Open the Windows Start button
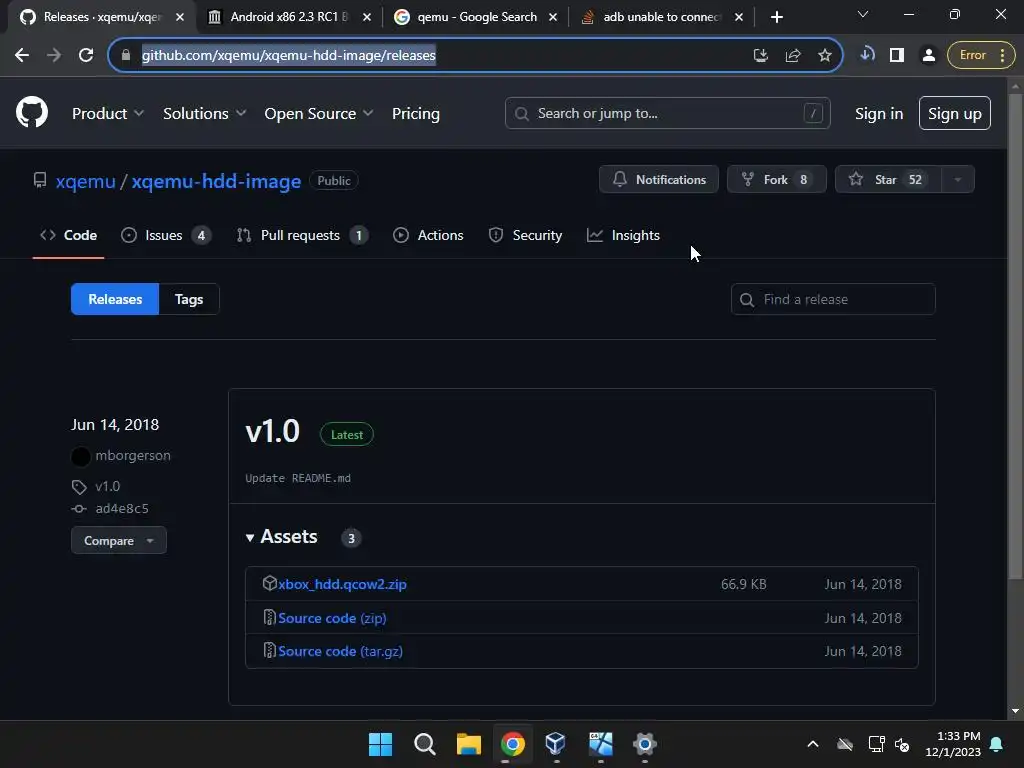Screen dimensions: 1024x768 tap(380, 744)
